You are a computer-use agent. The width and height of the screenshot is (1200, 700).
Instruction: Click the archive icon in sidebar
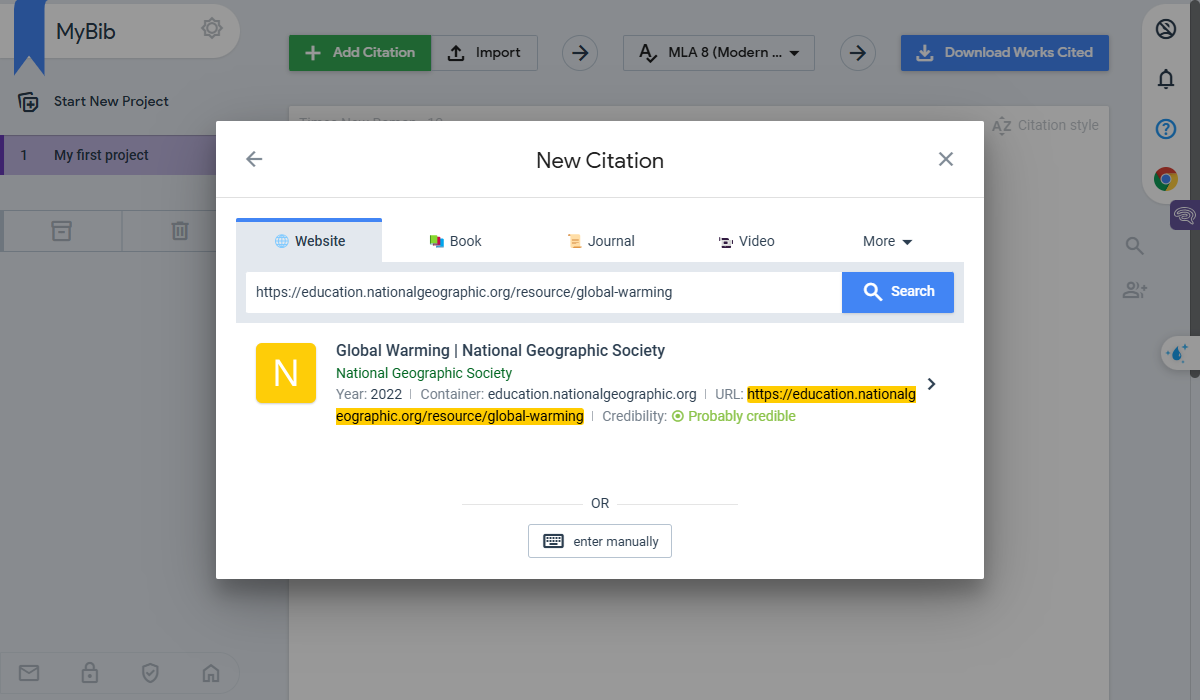[x=62, y=231]
